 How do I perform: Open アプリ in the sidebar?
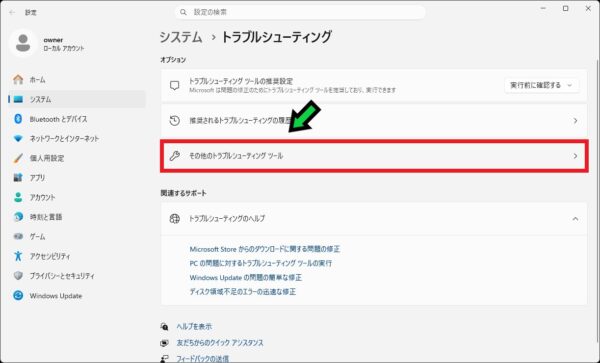[x=77, y=178]
